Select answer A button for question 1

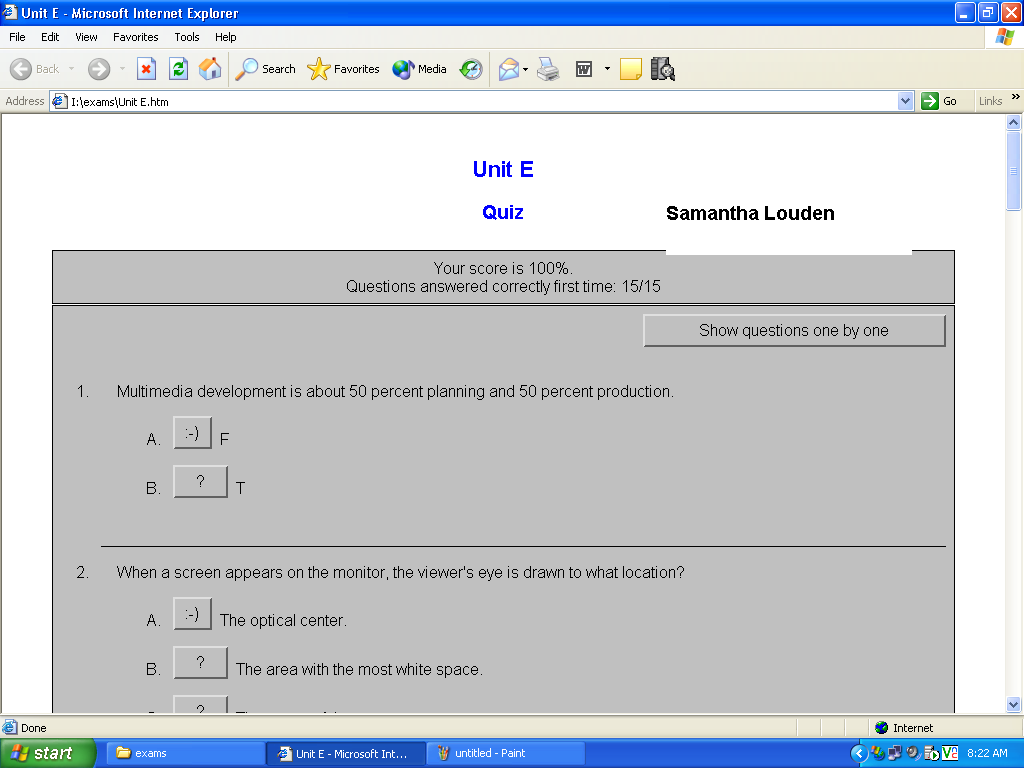click(192, 433)
